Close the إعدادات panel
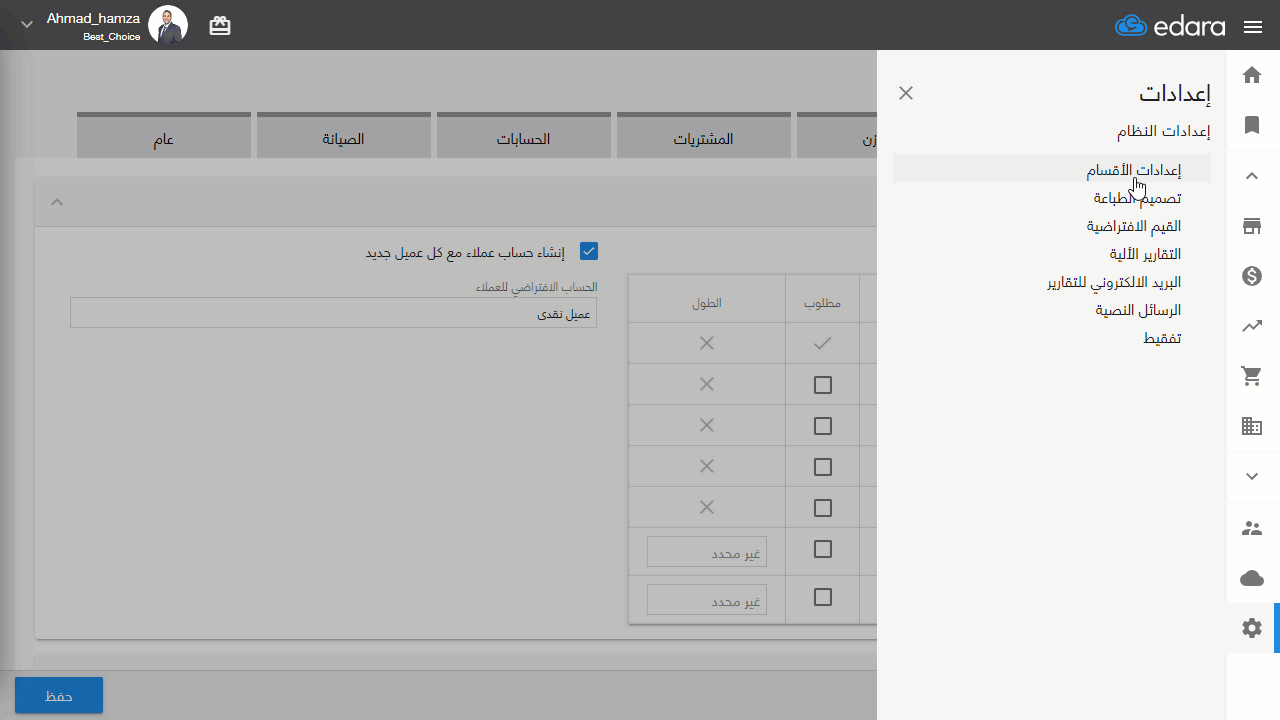The width and height of the screenshot is (1280, 720). [x=906, y=93]
